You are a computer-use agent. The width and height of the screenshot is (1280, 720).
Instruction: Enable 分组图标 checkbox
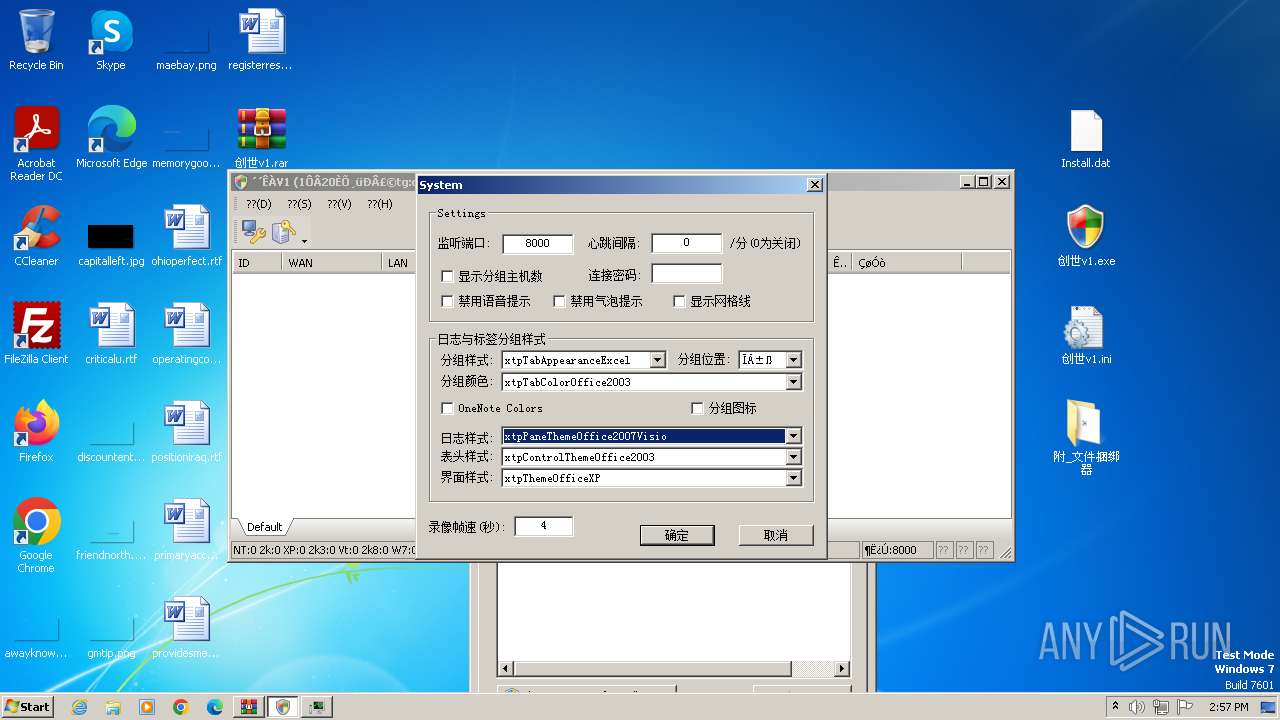[698, 408]
